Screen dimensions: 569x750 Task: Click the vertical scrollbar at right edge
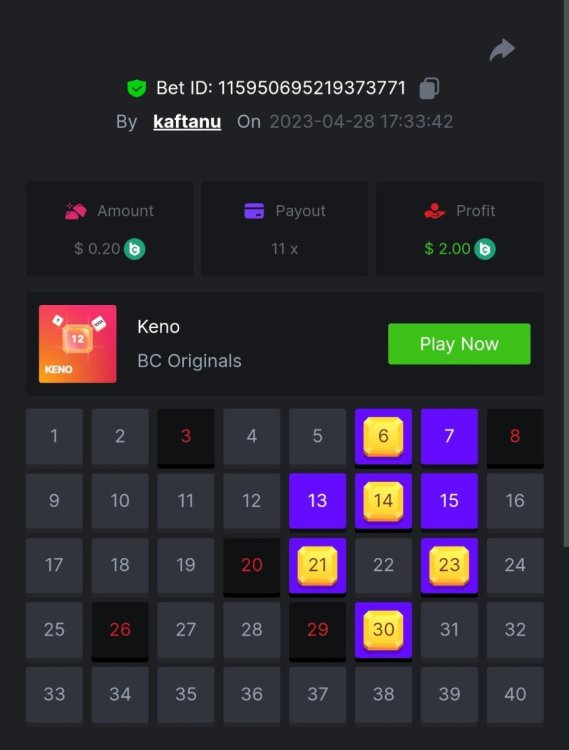[566, 274]
